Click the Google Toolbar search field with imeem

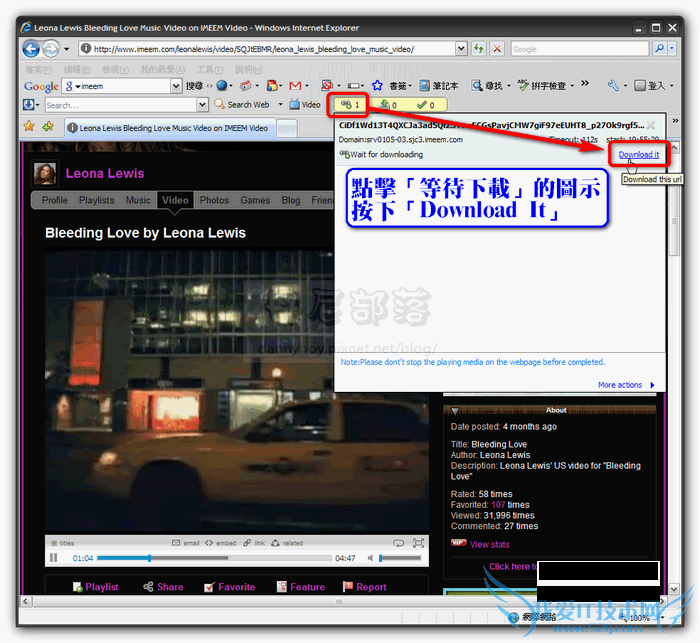point(117,86)
